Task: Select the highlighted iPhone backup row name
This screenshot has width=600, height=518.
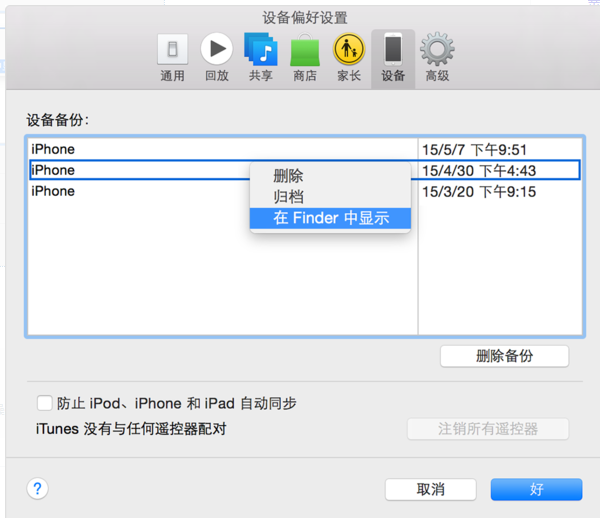Action: click(x=53, y=170)
